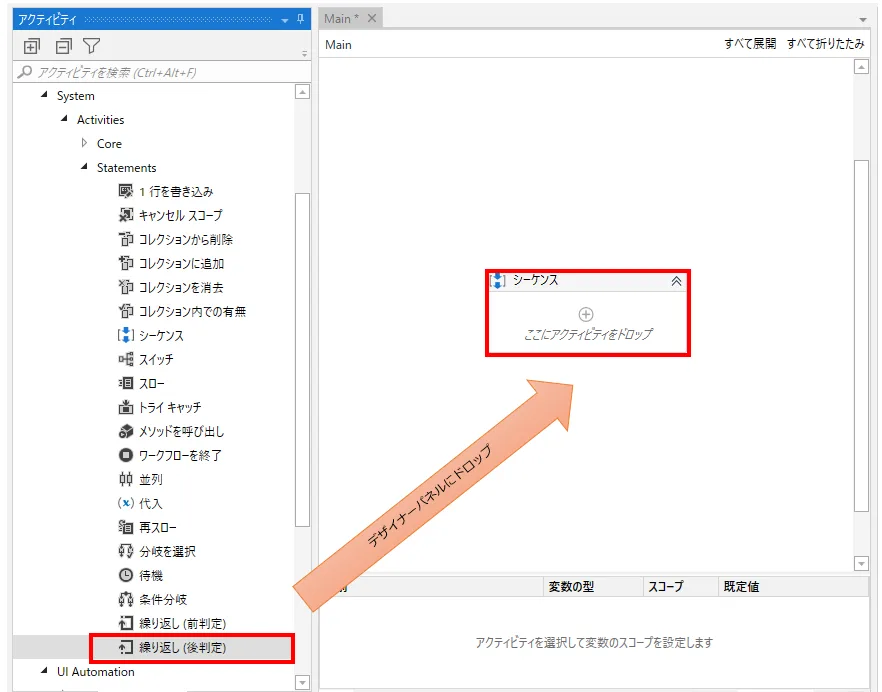Click the expand all icon in Activities toolbar

click(x=31, y=46)
